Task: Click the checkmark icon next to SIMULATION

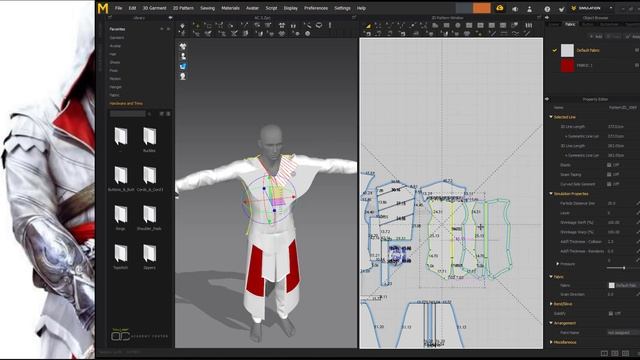Action: pos(562,9)
